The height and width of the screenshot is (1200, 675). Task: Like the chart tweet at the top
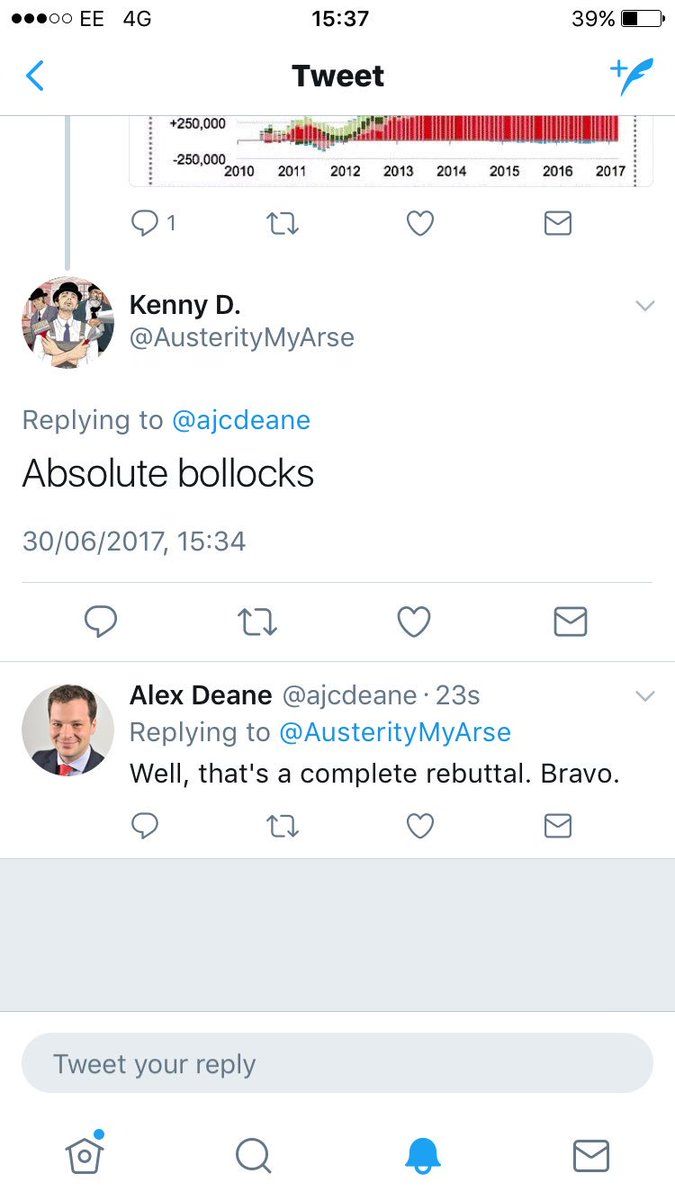point(420,223)
